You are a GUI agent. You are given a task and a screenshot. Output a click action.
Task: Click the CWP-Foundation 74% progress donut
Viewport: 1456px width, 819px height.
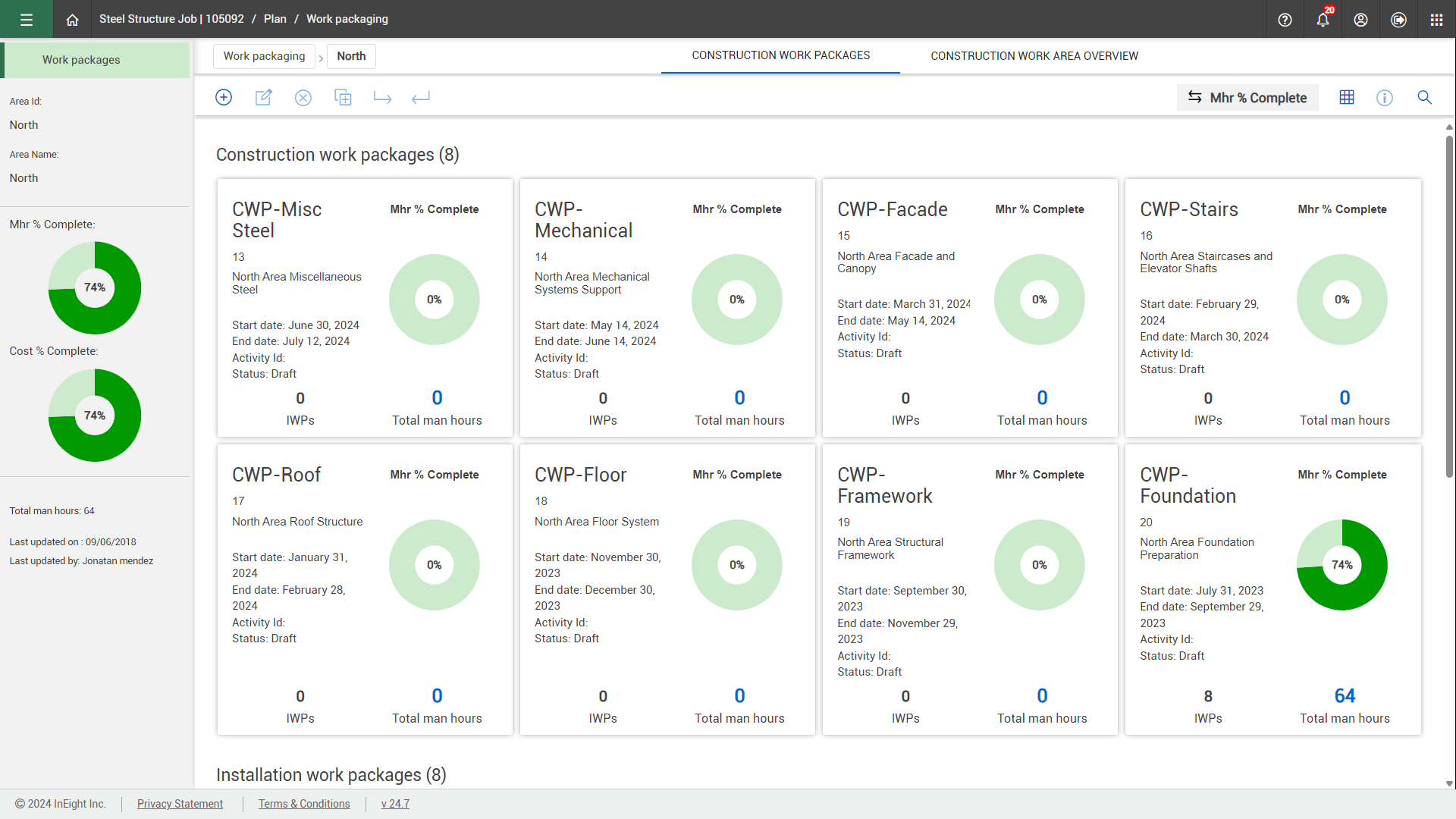1341,564
